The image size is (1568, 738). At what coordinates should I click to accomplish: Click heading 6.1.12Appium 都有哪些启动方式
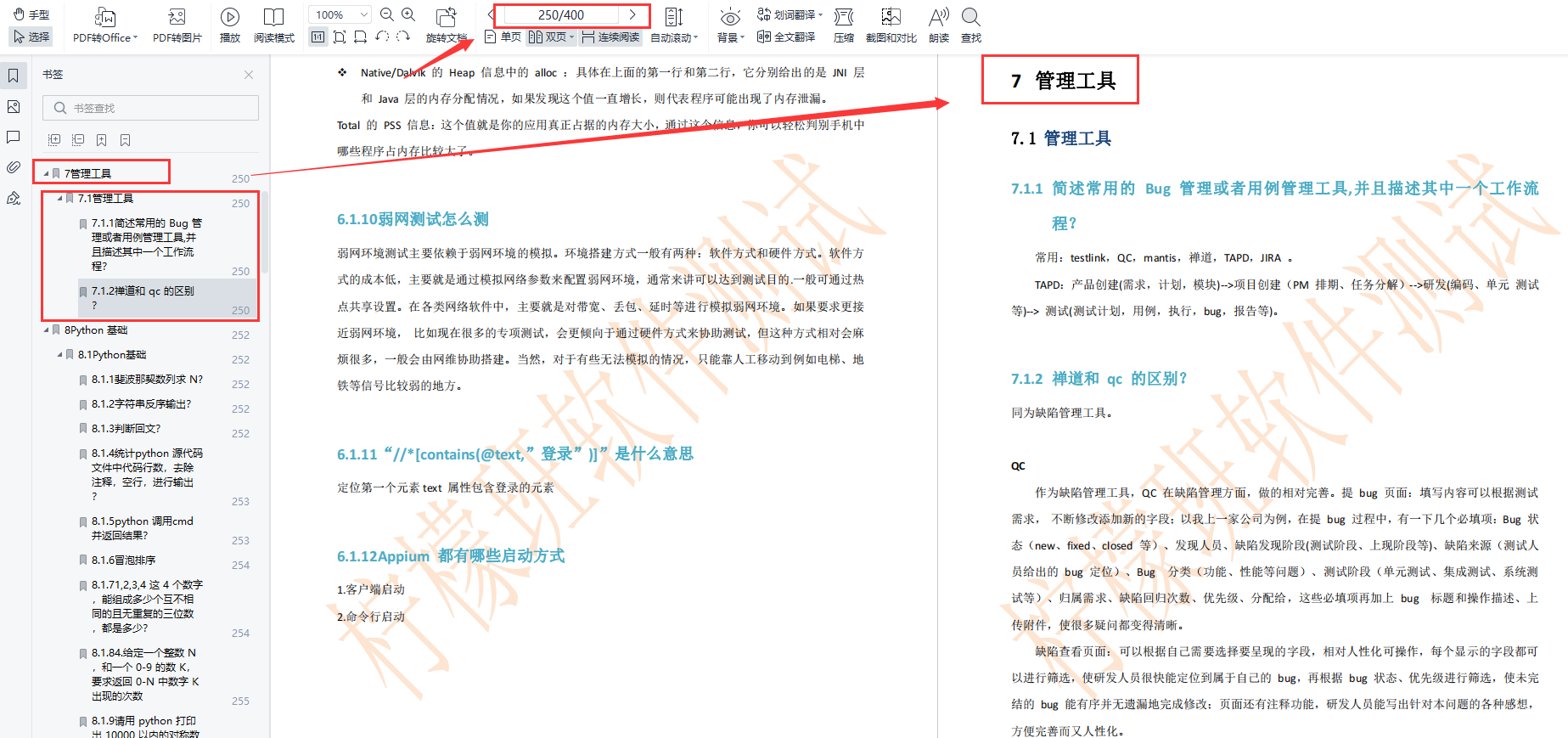coord(451,556)
